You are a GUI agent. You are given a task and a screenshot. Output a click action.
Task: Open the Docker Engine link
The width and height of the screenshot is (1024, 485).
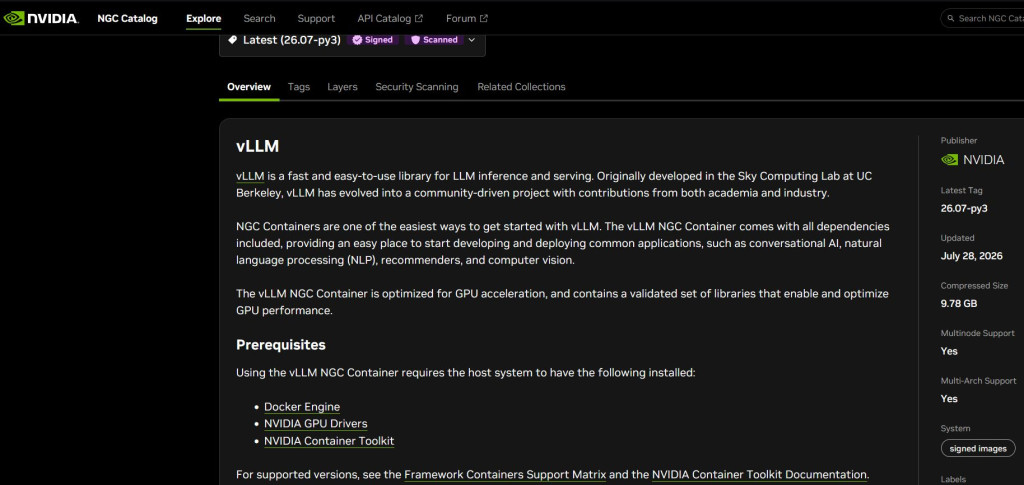click(x=302, y=407)
